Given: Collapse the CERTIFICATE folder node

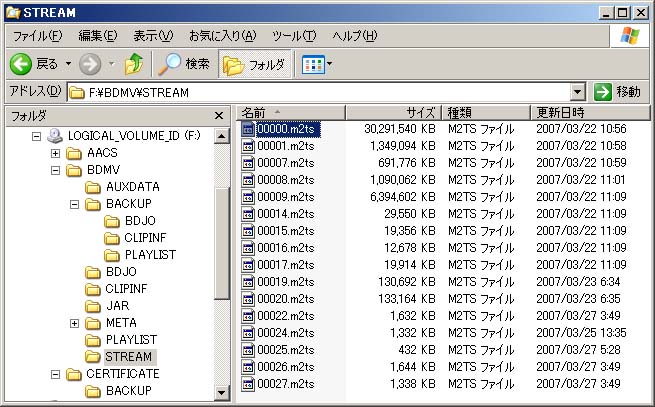Looking at the screenshot, I should click(x=55, y=374).
